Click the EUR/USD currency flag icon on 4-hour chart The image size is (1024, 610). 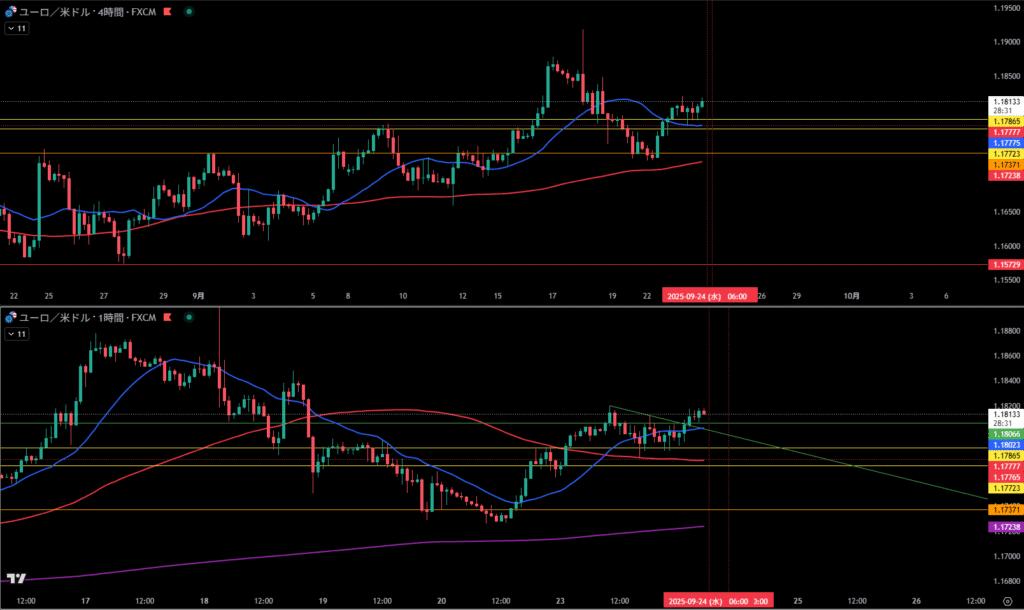coord(11,11)
